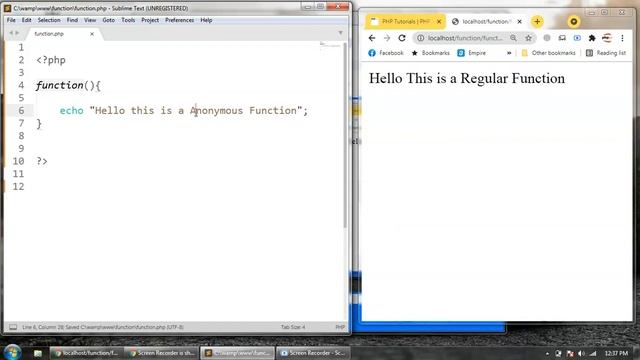Click the yellow circular icon in Chrome title bar
This screenshot has height=360, width=640.
click(x=573, y=22)
